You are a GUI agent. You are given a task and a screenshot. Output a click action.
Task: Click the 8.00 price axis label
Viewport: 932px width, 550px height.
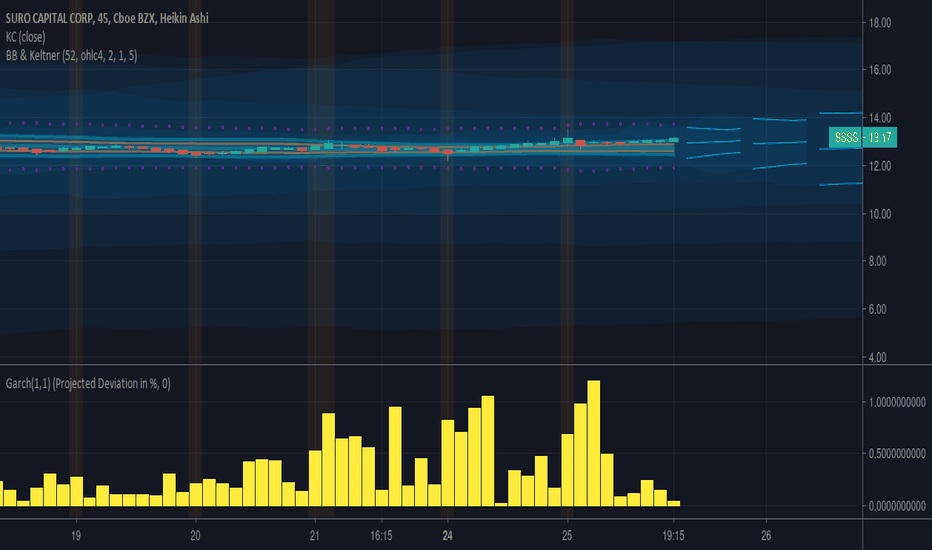click(x=877, y=261)
